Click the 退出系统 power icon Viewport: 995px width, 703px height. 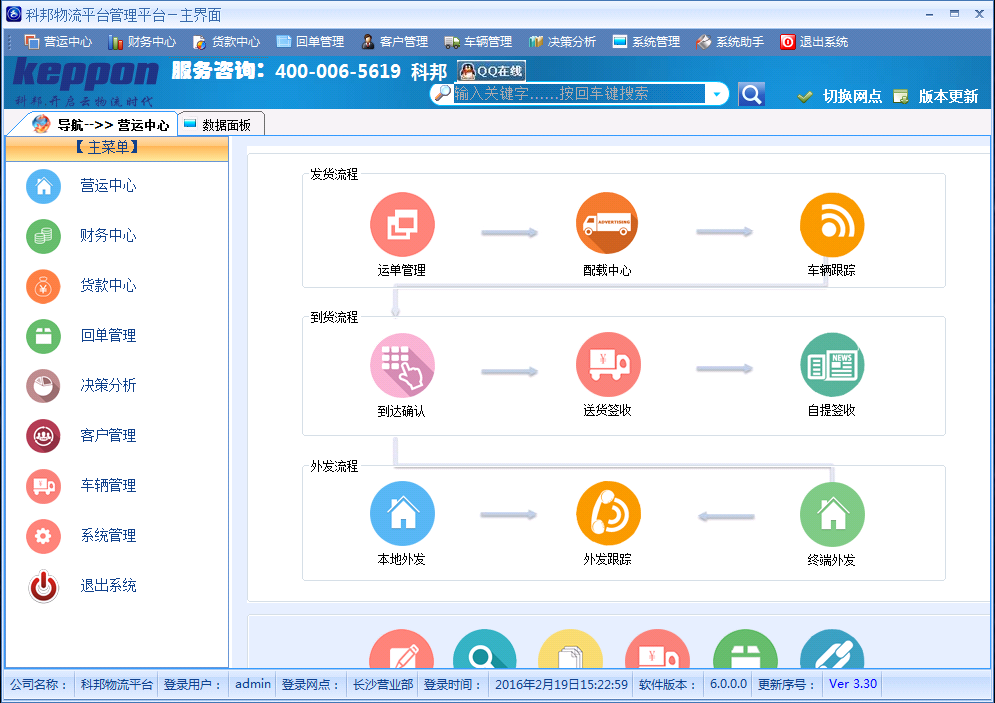click(x=42, y=586)
